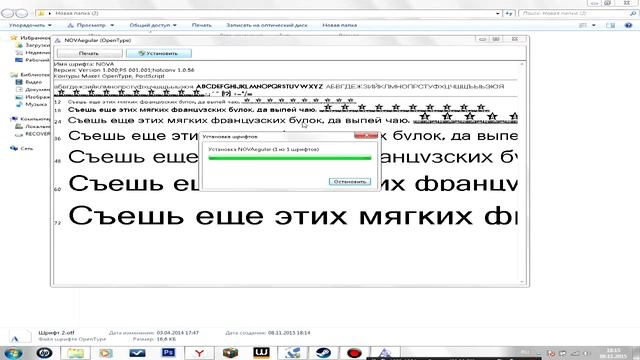
Task: Open the HP app from the taskbar
Action: click(x=44, y=353)
